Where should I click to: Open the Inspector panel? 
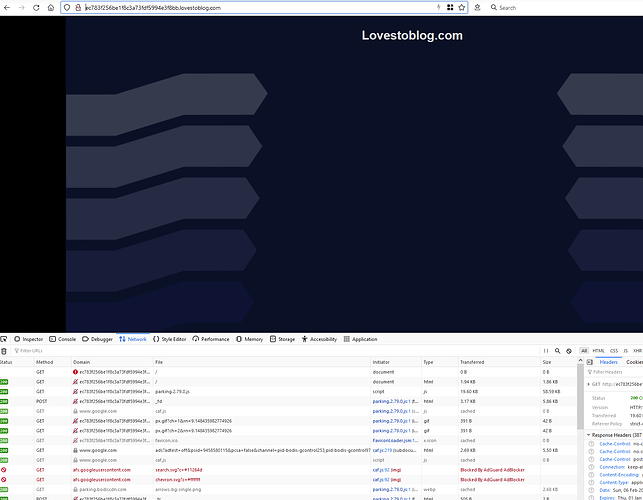point(28,339)
